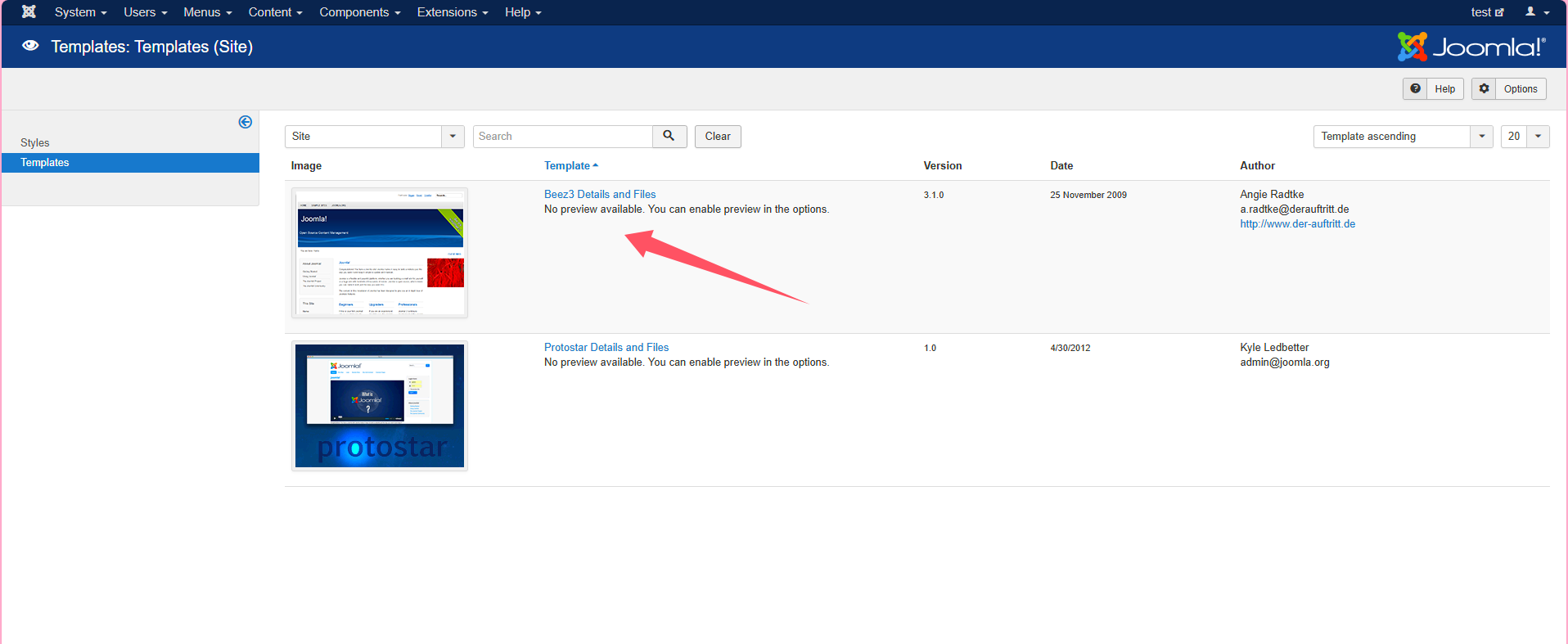Open the Components menu
Image resolution: width=1568 pixels, height=644 pixels.
click(359, 12)
